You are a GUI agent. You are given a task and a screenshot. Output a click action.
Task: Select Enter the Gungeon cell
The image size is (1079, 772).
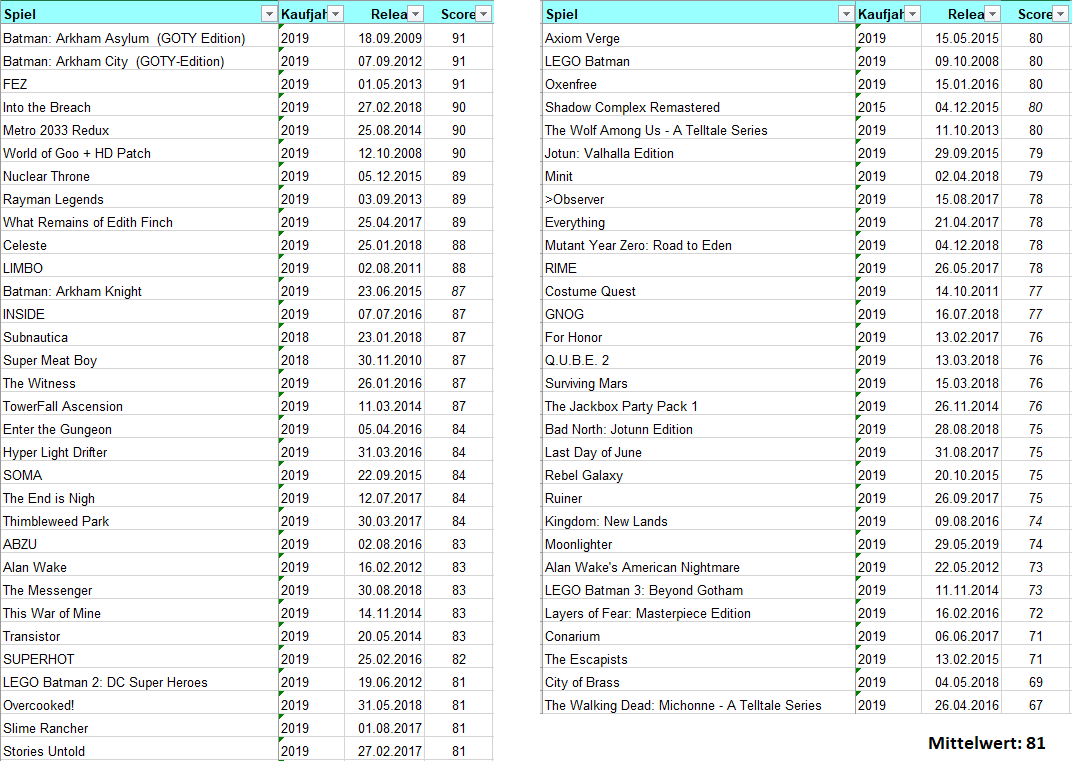click(139, 429)
